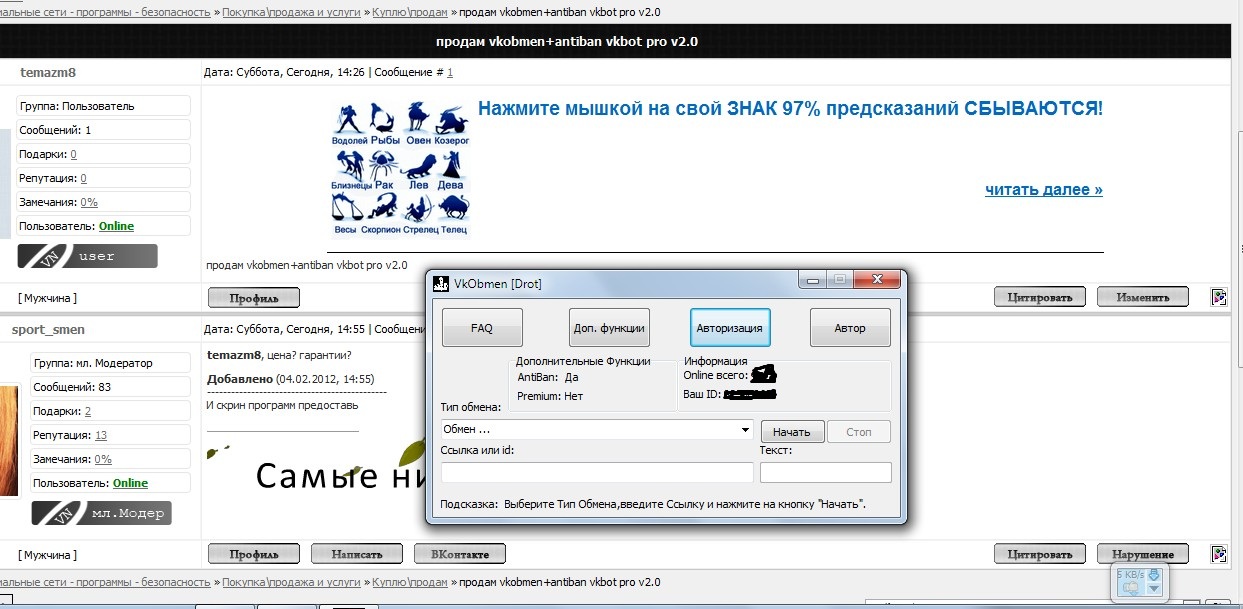The height and width of the screenshot is (609, 1243).
Task: Open Покупка\продажа и услуги in top breadcrumb
Action: [x=293, y=12]
